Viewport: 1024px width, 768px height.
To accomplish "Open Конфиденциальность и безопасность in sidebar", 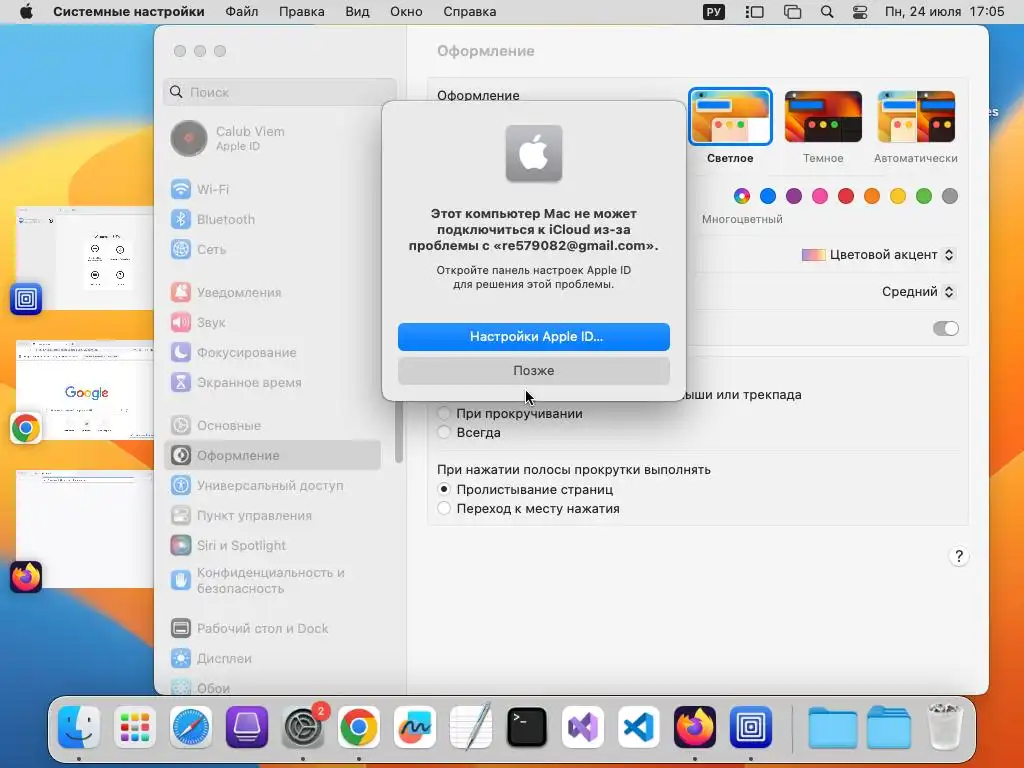I will [x=272, y=581].
